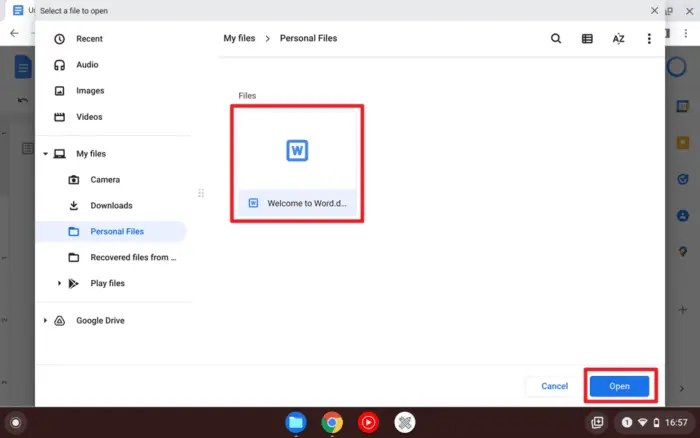Click the Cancel button

[x=554, y=386]
